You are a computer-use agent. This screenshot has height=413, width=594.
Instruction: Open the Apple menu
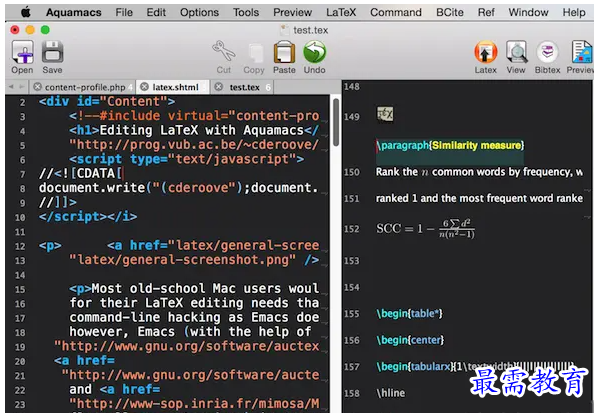(26, 13)
